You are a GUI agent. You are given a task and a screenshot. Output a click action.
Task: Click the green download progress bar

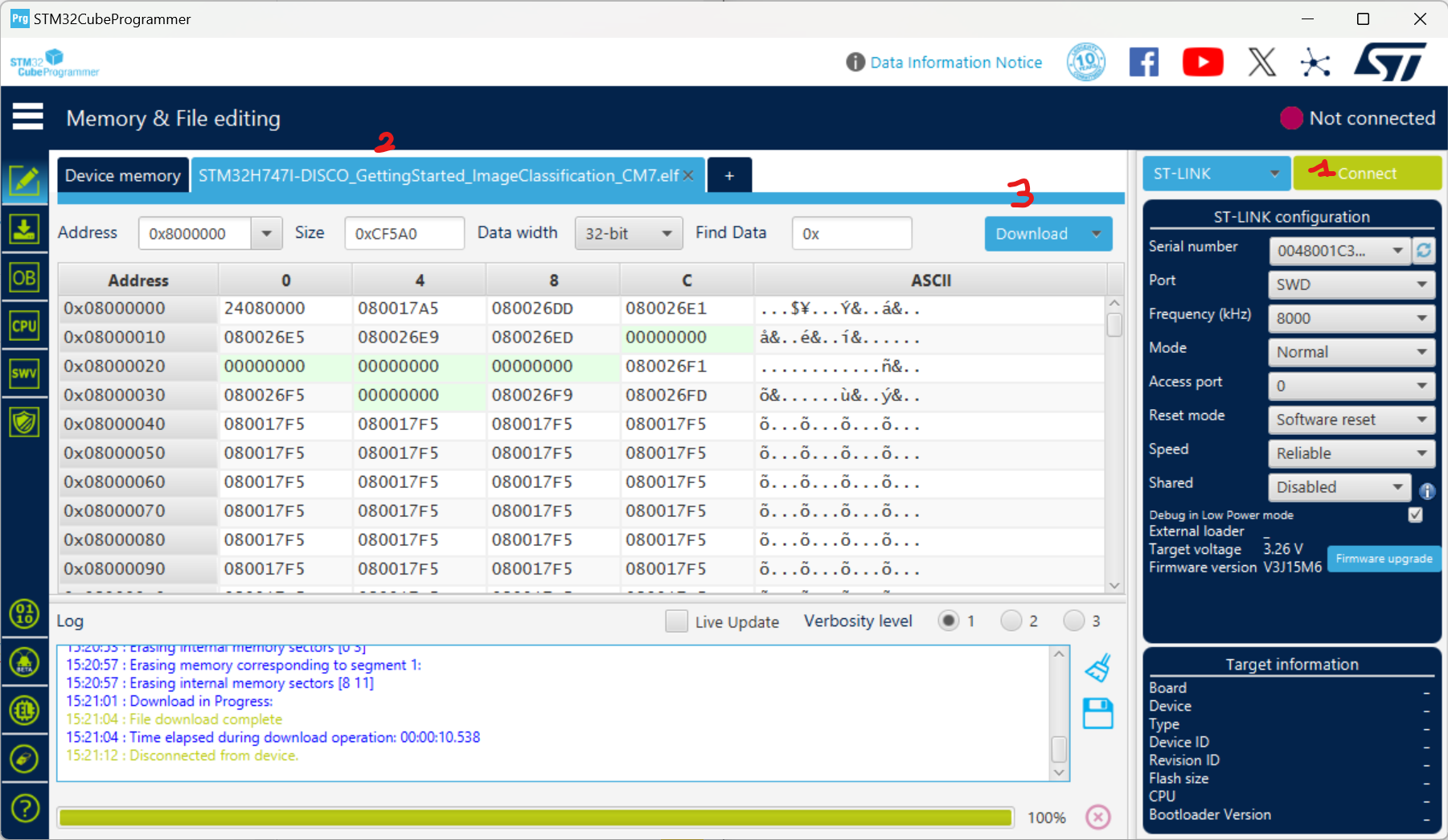[535, 817]
